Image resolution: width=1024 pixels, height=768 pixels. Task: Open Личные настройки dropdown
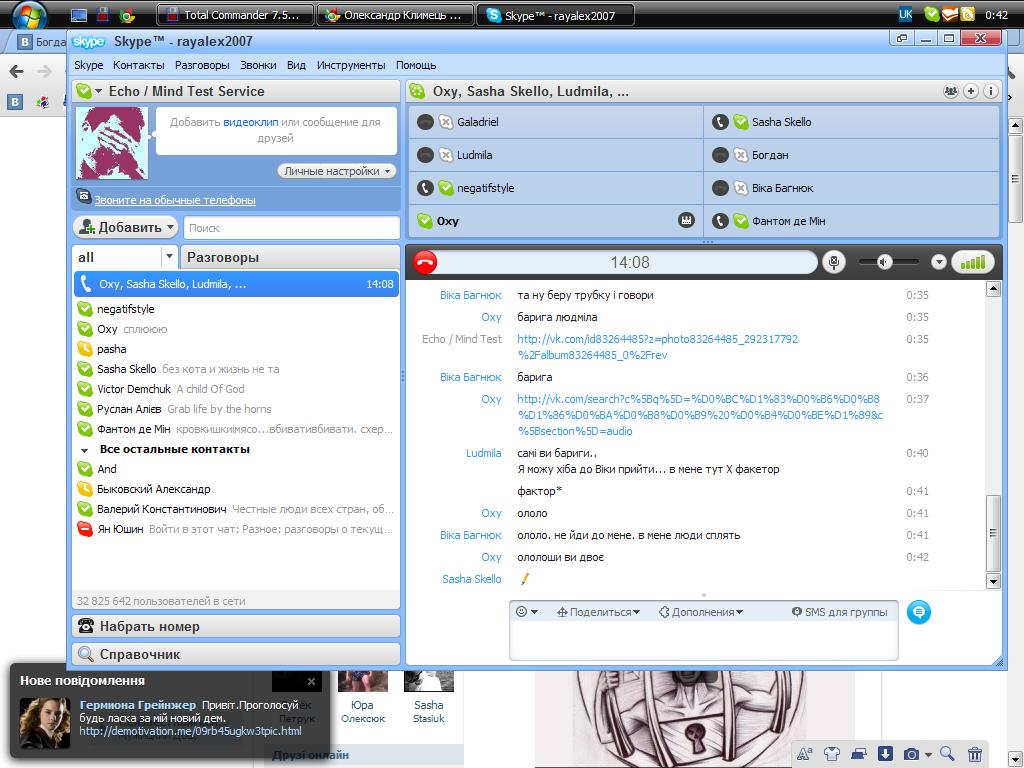coord(337,171)
